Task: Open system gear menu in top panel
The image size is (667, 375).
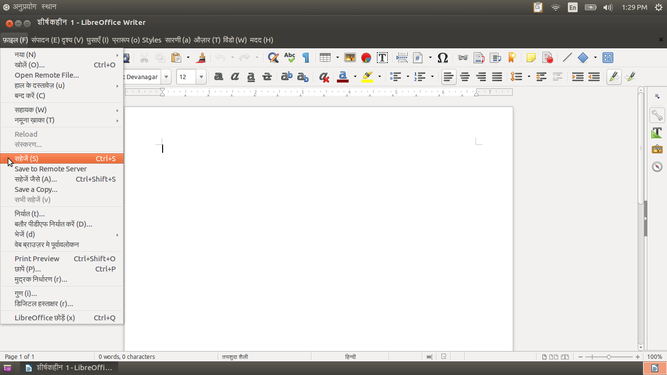Action: [x=658, y=7]
